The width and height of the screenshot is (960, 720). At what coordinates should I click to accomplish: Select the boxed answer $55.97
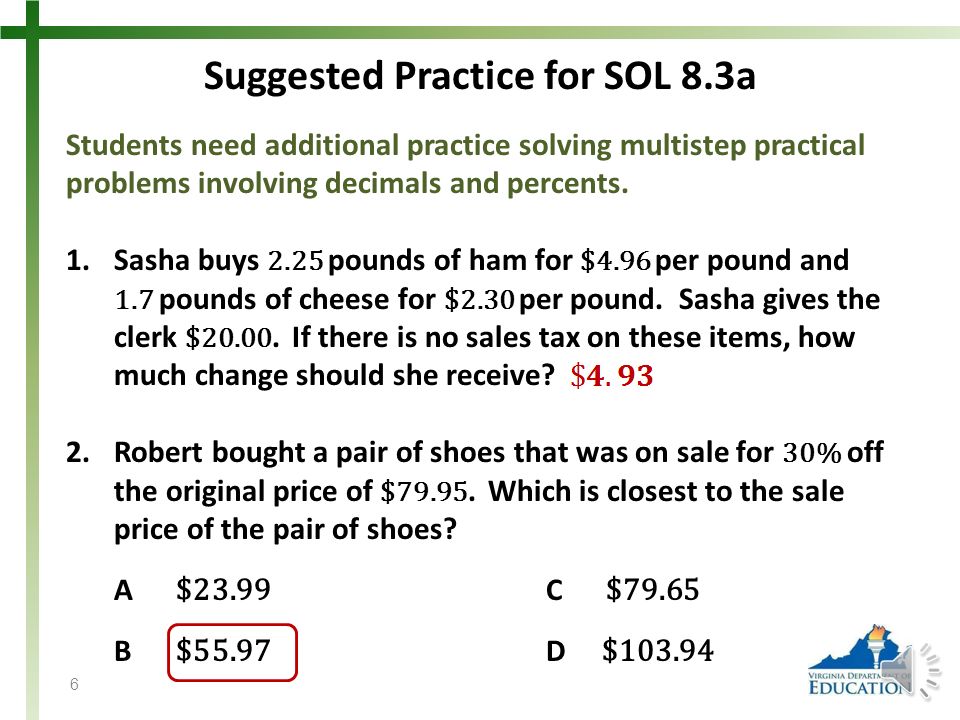pos(232,652)
